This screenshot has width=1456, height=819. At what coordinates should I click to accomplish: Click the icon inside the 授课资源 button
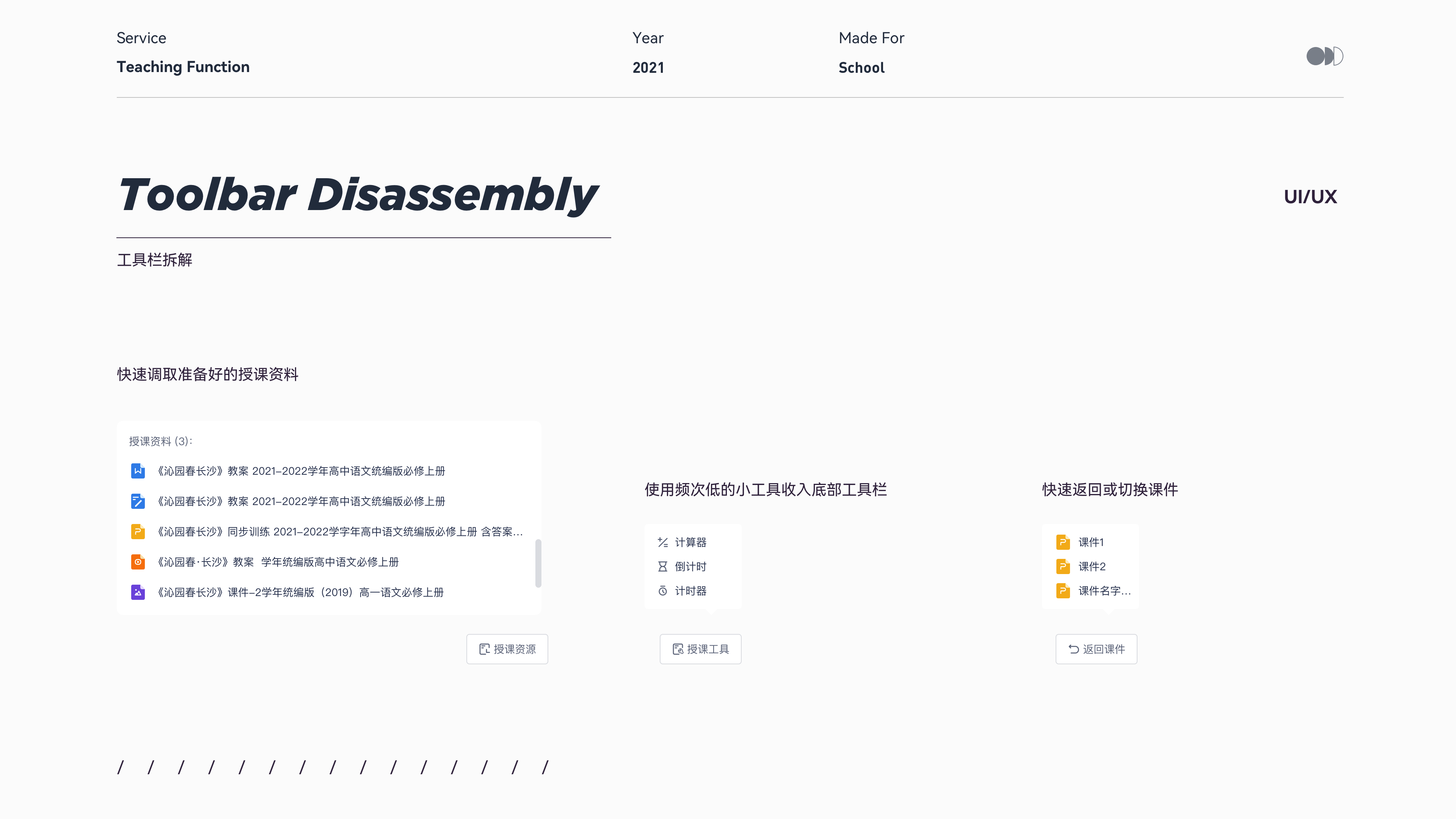[485, 649]
